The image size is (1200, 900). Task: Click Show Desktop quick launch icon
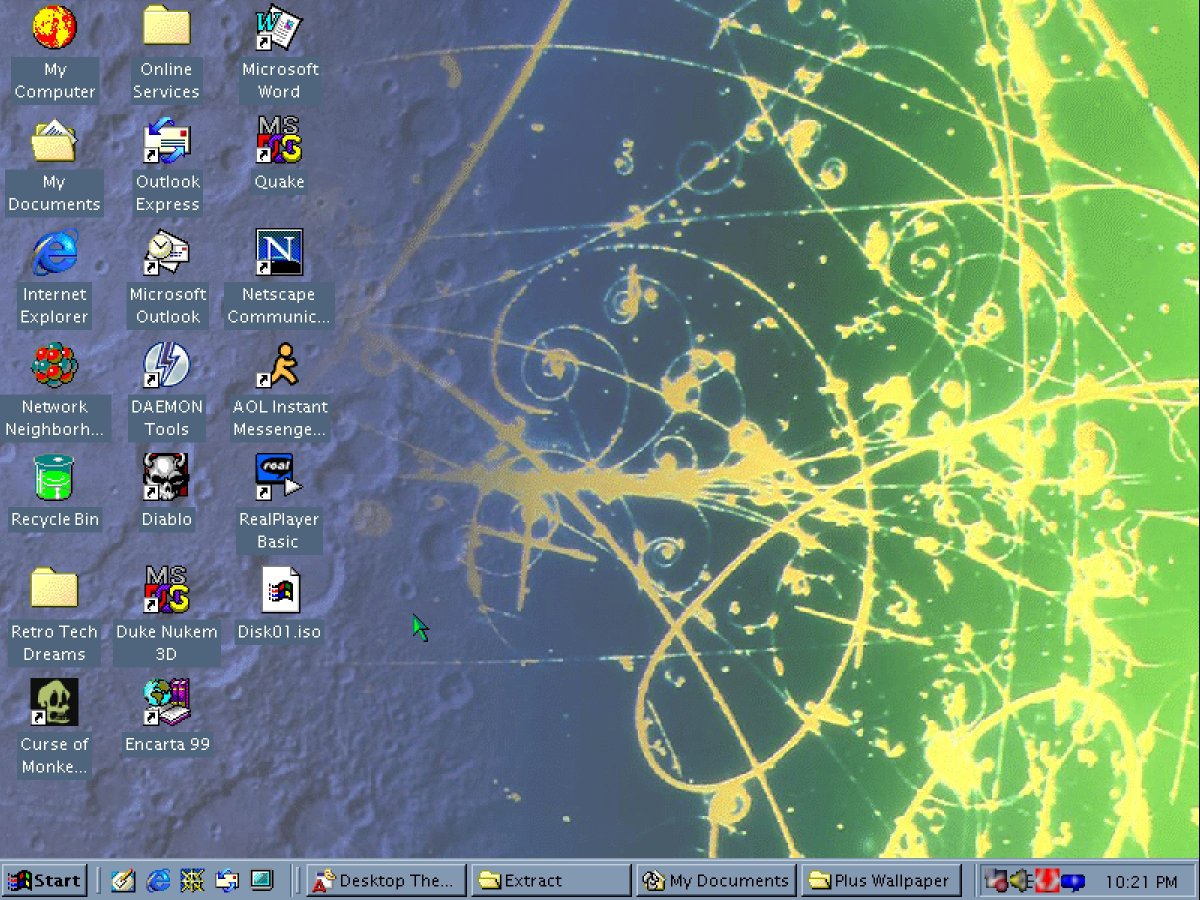click(x=262, y=881)
